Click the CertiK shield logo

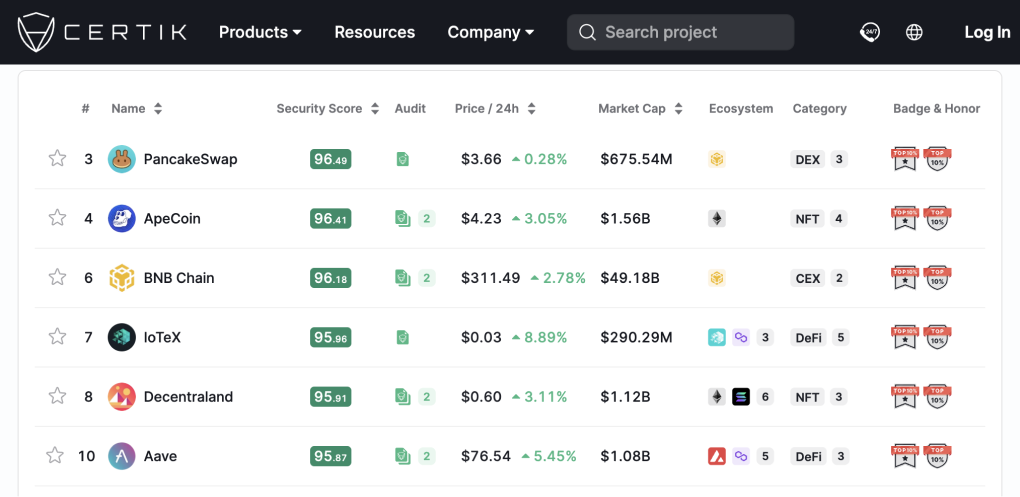[38, 32]
